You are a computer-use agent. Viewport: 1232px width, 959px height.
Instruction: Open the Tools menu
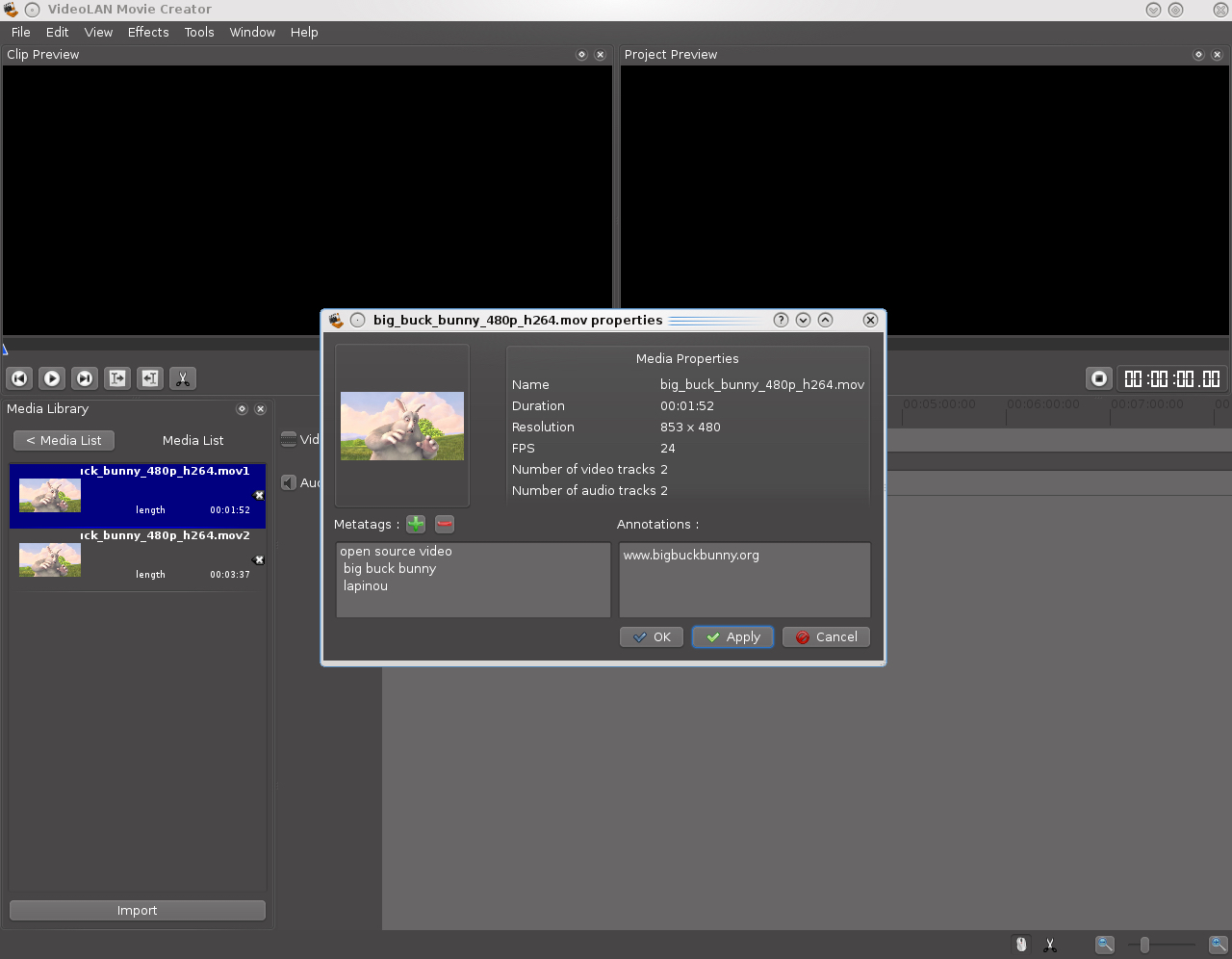[x=199, y=32]
